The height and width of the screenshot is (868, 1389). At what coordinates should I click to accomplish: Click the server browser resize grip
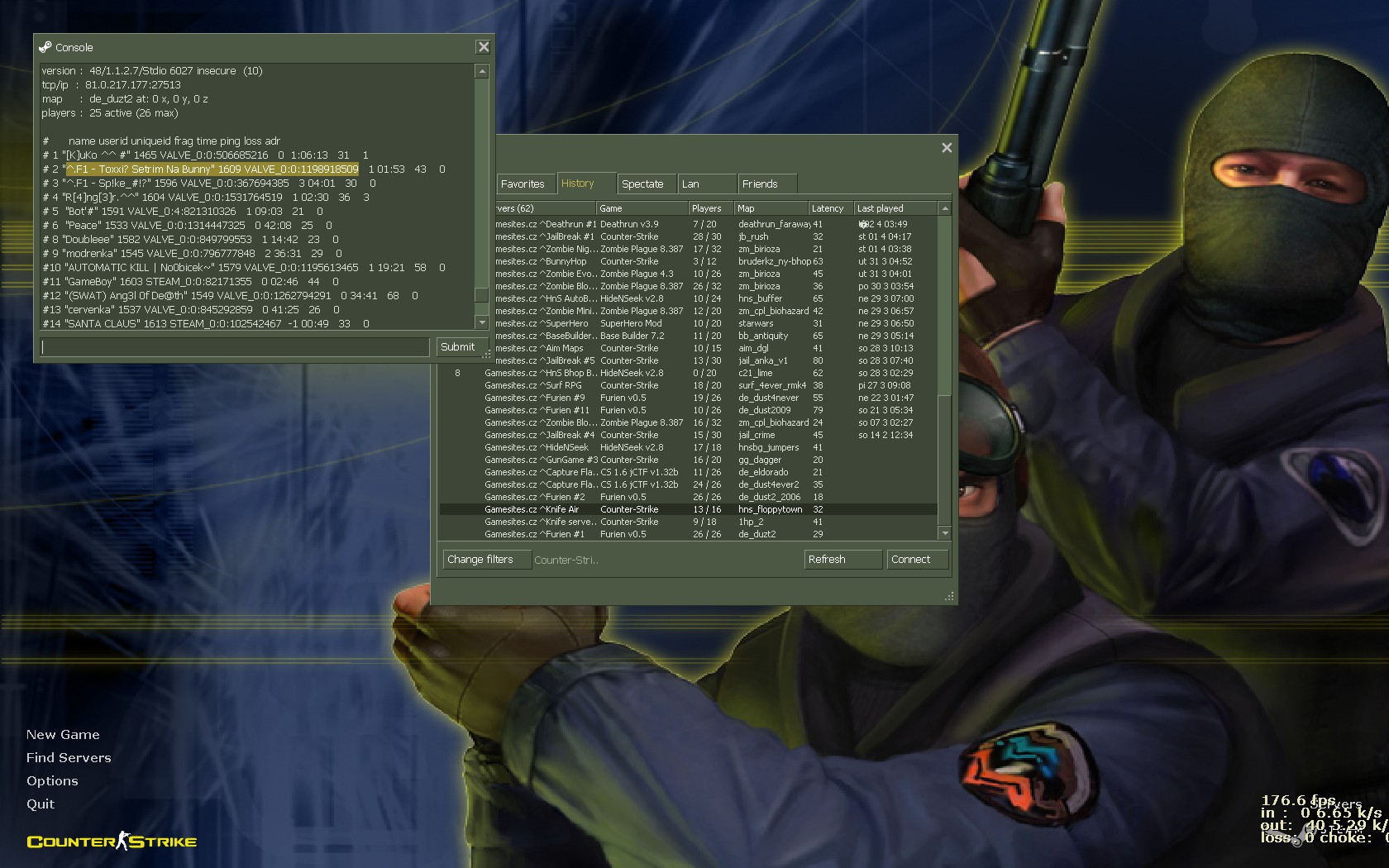pos(949,596)
